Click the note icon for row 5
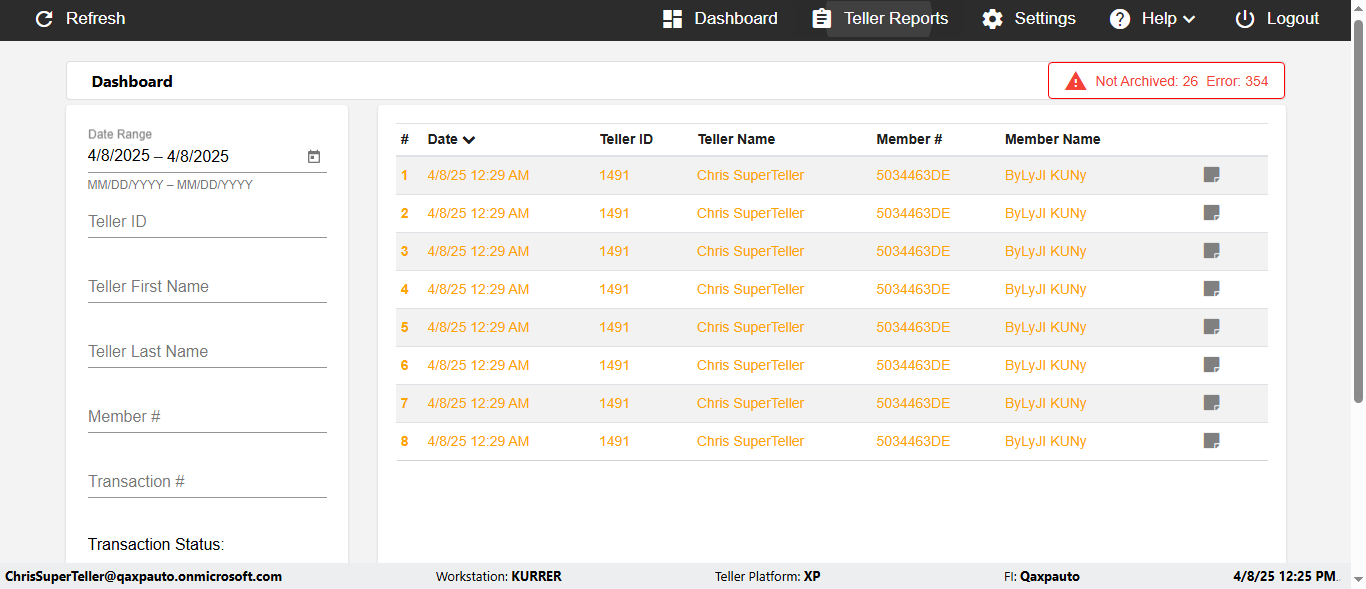 tap(1211, 327)
